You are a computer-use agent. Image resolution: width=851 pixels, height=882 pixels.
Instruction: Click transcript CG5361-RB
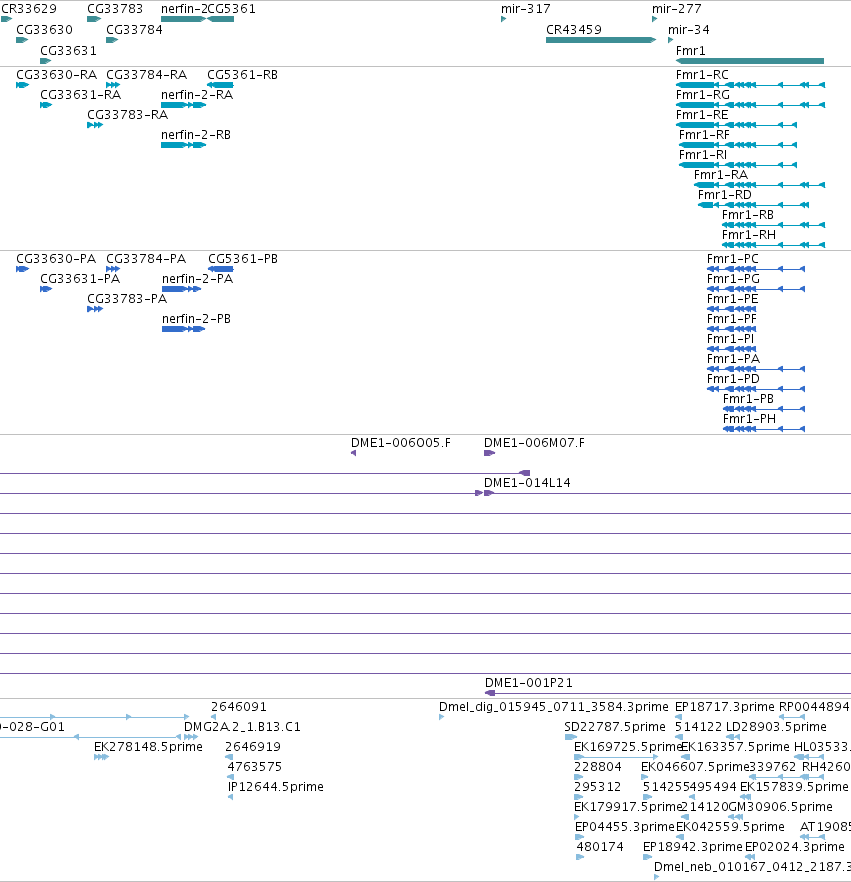pyautogui.click(x=220, y=85)
